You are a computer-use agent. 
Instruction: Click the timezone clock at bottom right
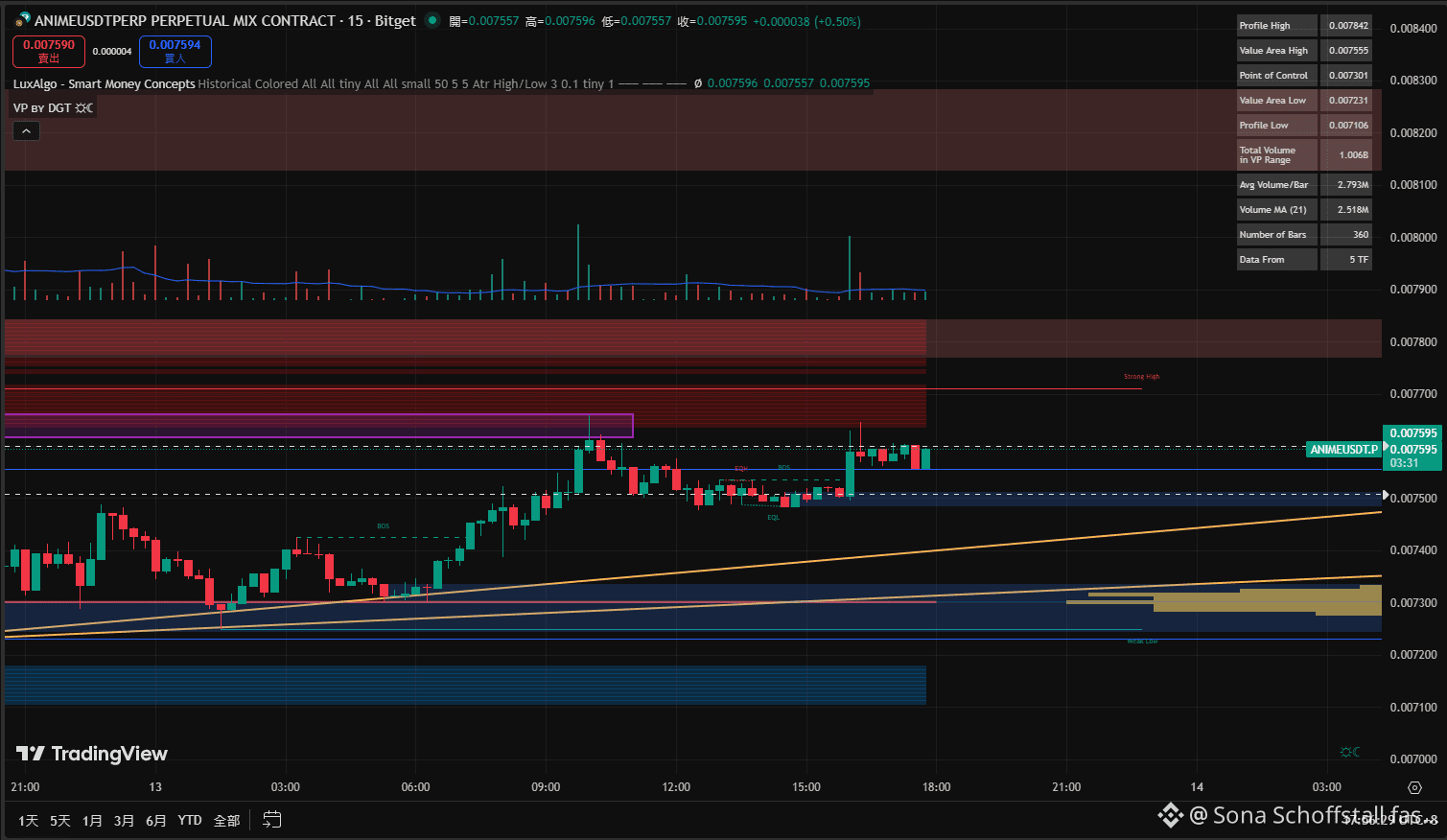pos(1389,820)
